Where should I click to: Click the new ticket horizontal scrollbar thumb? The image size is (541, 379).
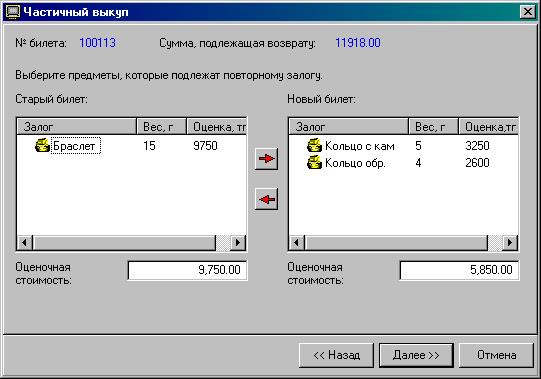point(396,243)
